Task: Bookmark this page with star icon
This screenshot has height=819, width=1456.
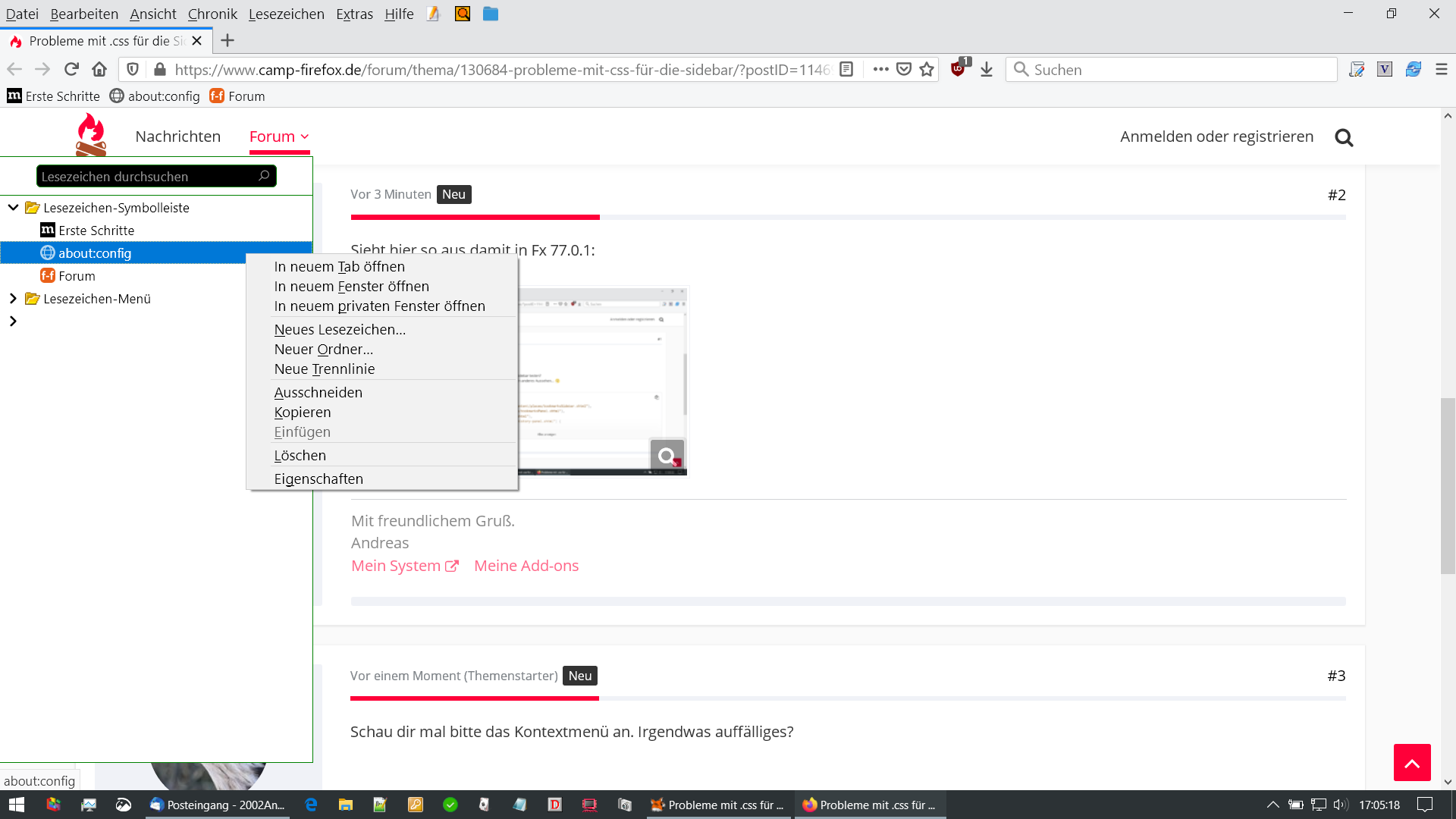Action: [927, 70]
